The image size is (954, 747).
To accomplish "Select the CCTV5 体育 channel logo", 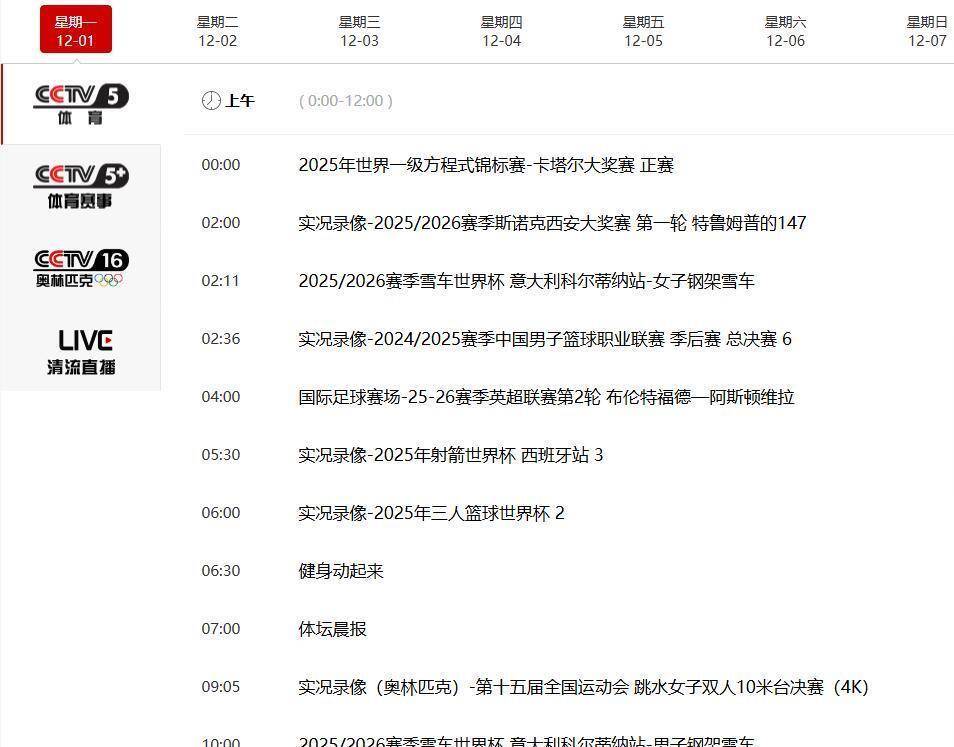I will click(x=81, y=104).
